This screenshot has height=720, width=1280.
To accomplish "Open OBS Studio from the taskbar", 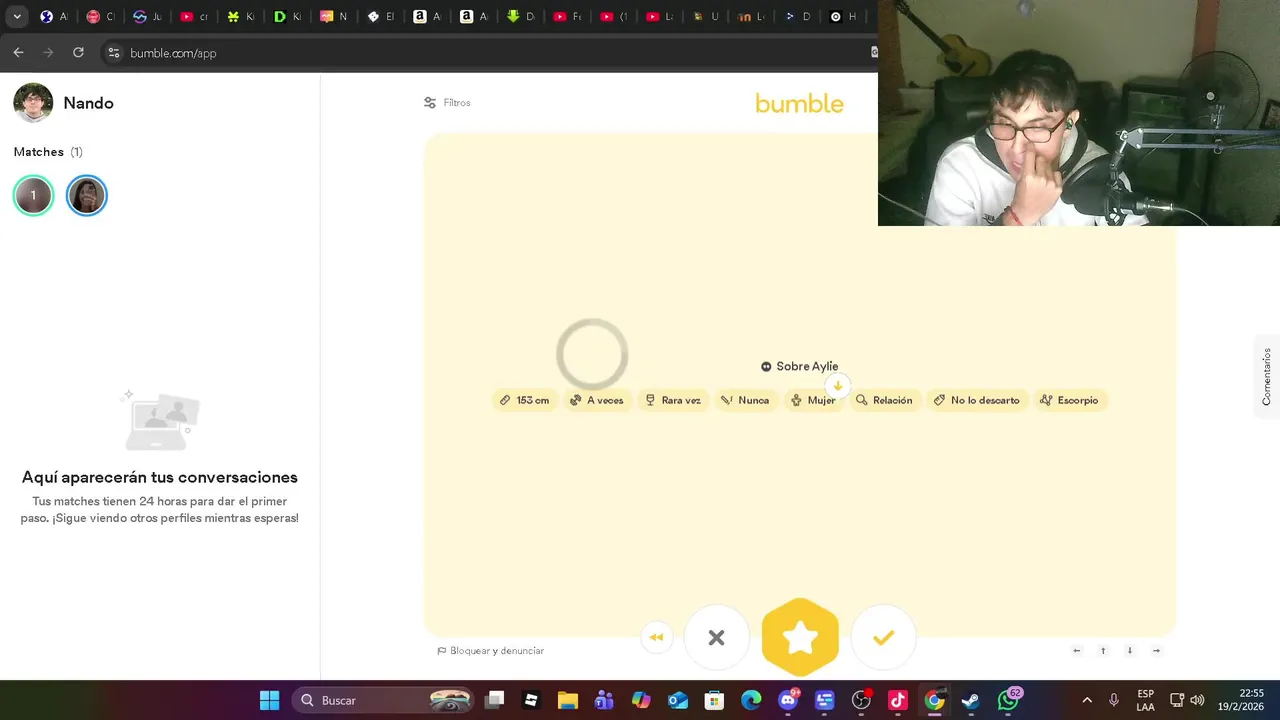I will click(861, 700).
